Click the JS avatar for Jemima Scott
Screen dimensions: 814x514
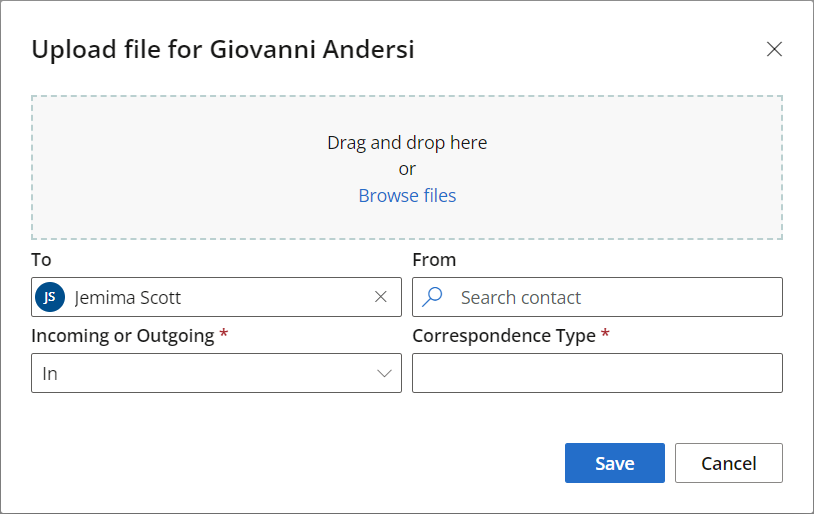pyautogui.click(x=50, y=297)
